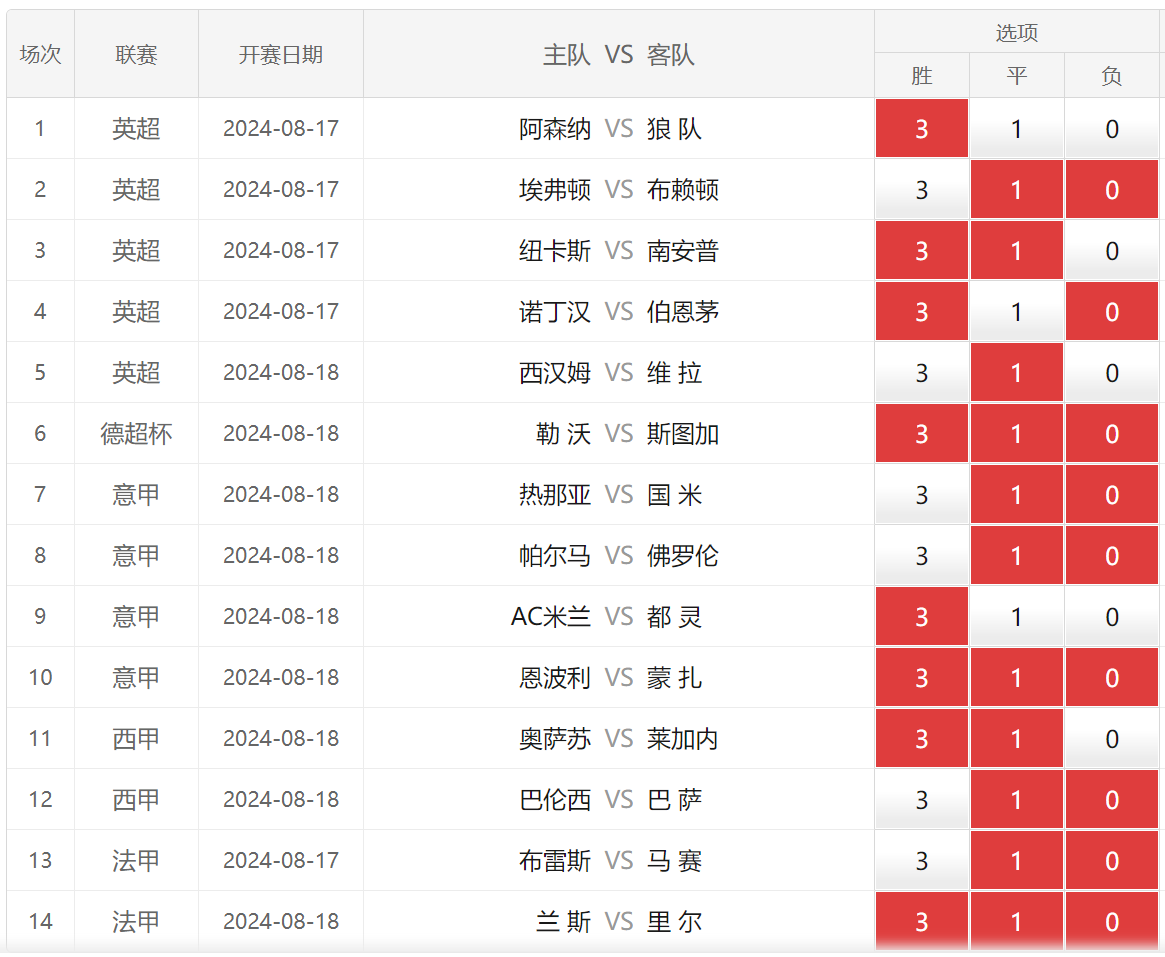The image size is (1165, 957).
Task: Click the 选项 header
Action: pyautogui.click(x=1016, y=32)
